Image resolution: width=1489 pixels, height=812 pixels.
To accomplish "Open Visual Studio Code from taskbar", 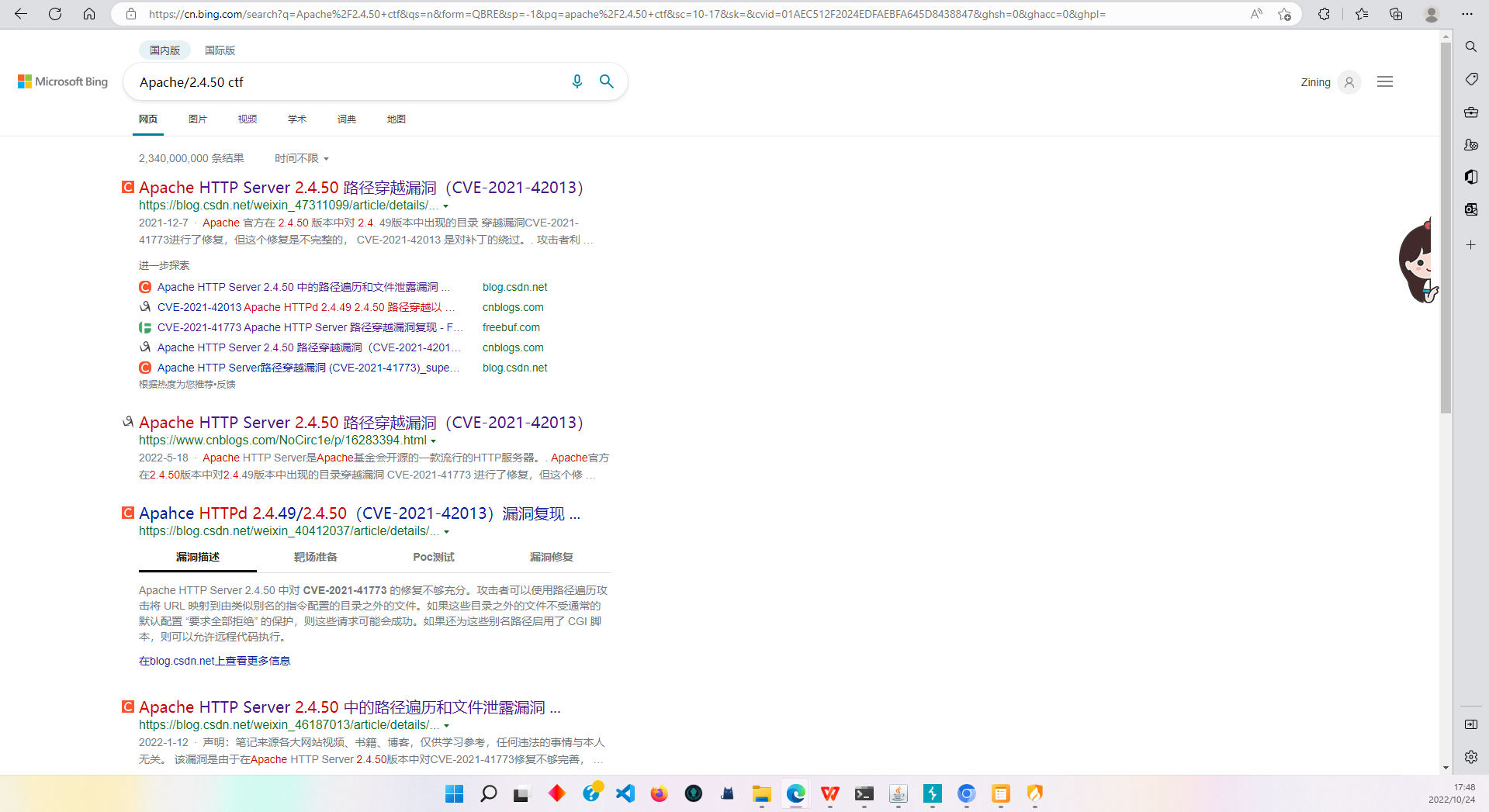I will point(625,793).
